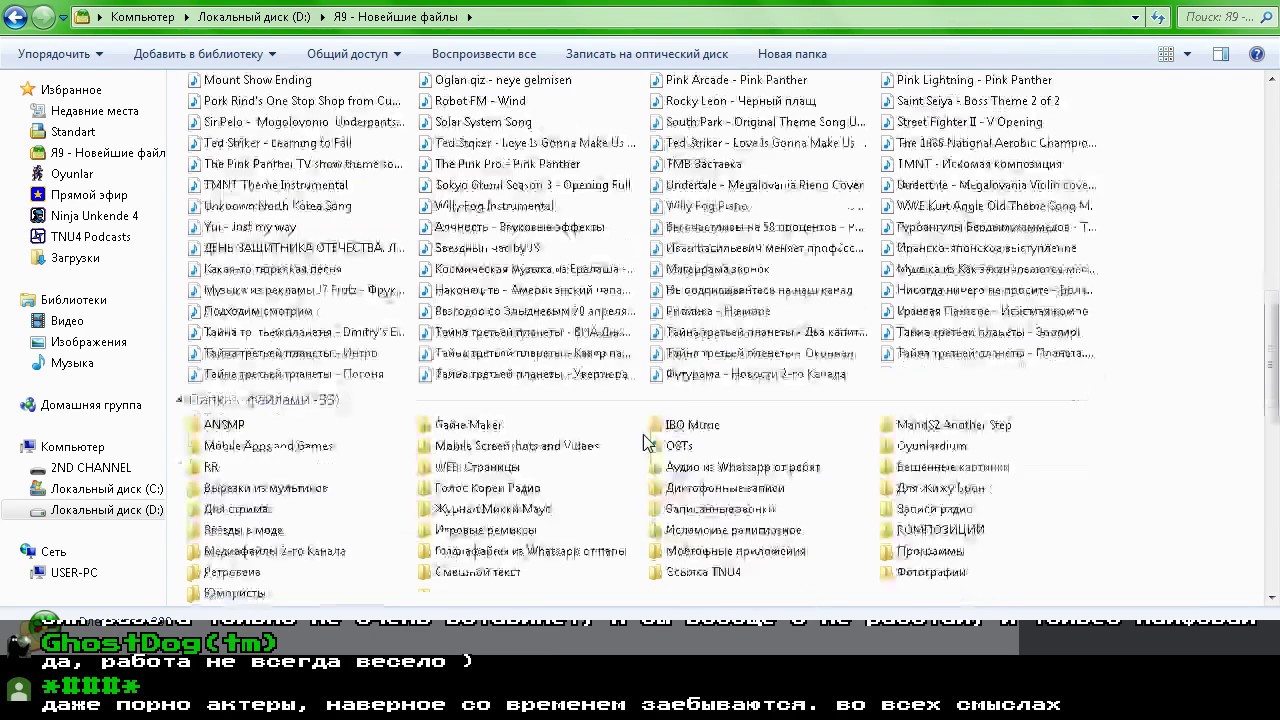Open the recent pages dropdown beside Forward
This screenshot has width=1280, height=720.
point(63,17)
